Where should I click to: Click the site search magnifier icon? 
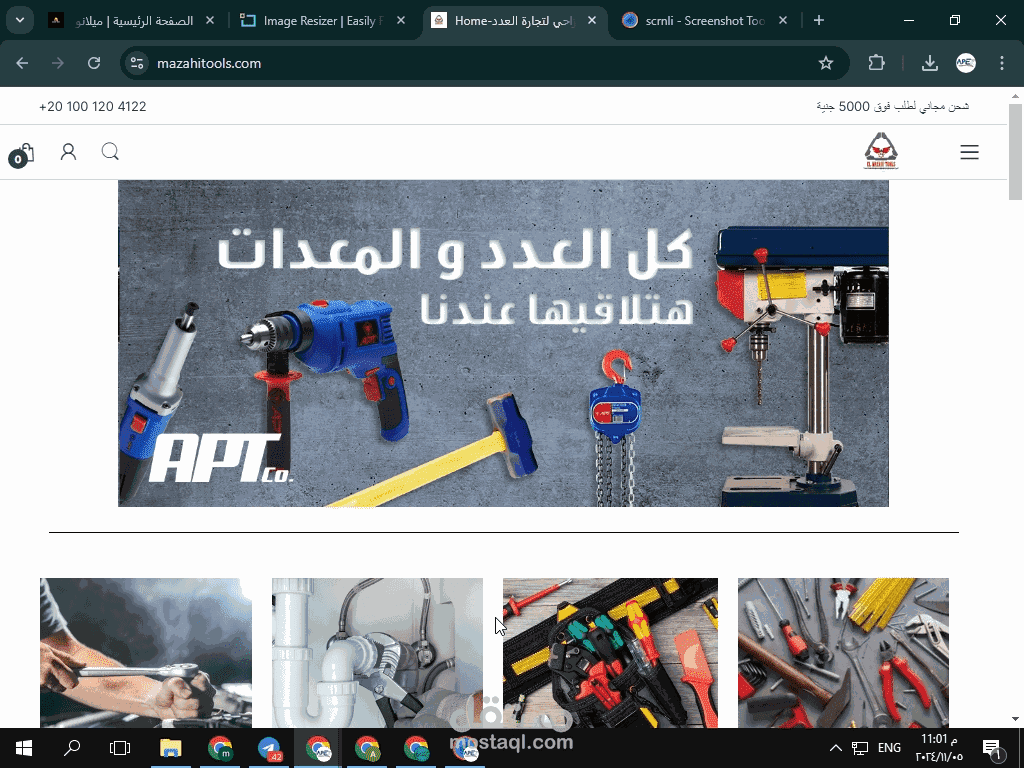click(x=110, y=152)
